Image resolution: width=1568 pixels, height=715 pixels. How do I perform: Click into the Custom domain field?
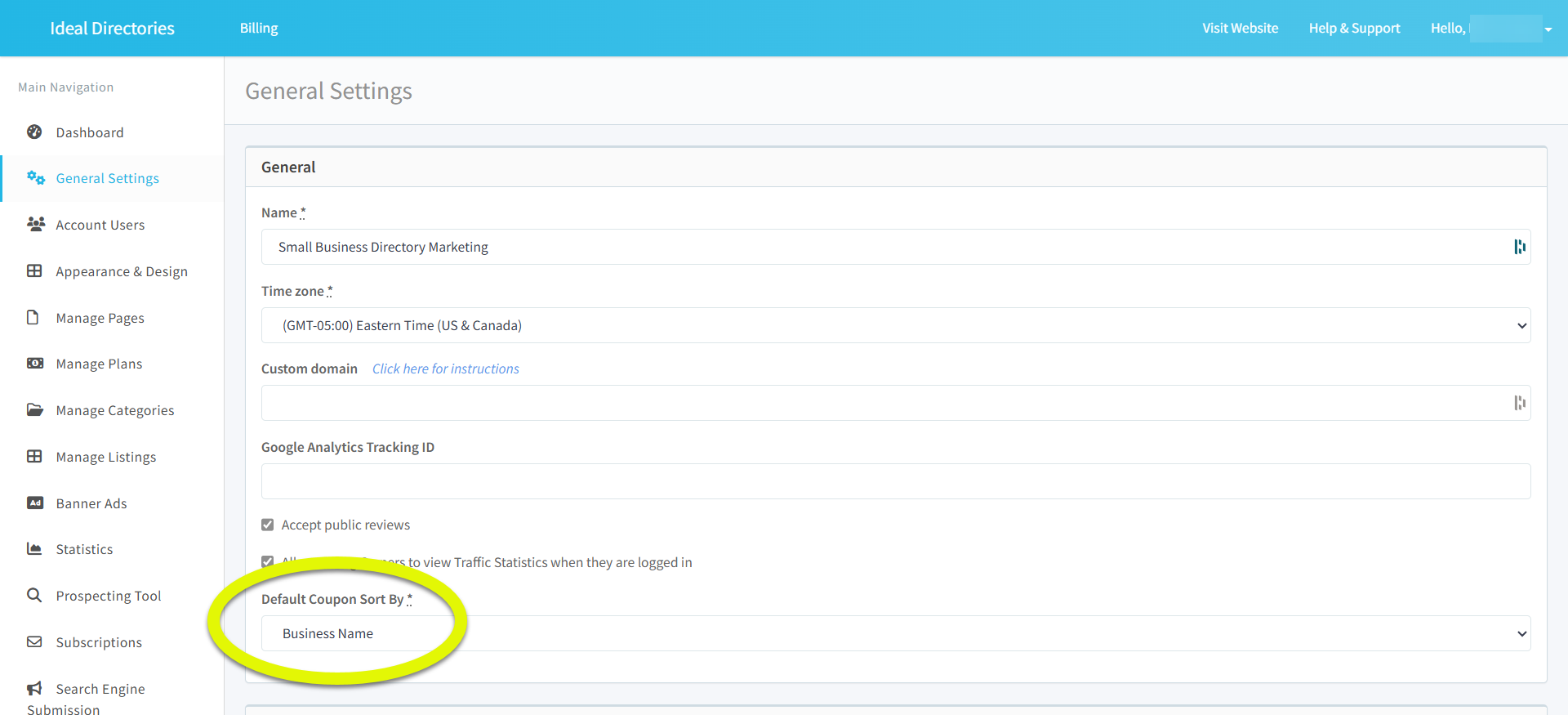click(882, 403)
